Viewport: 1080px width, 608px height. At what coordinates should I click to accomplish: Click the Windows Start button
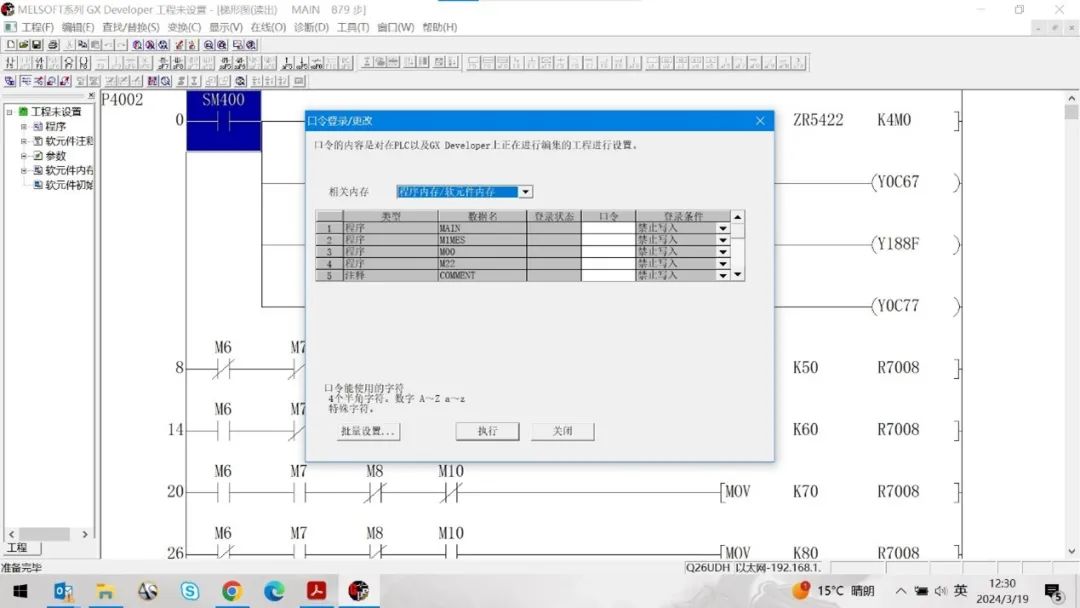tap(22, 591)
